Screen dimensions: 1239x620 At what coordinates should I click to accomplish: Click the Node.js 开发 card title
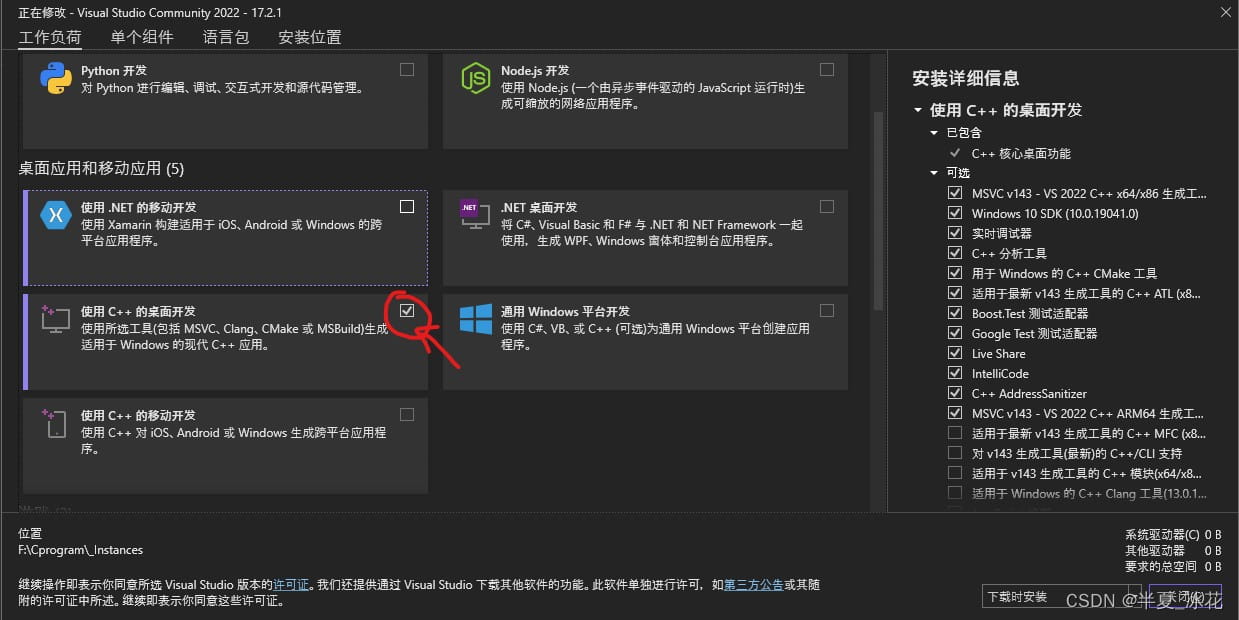535,71
